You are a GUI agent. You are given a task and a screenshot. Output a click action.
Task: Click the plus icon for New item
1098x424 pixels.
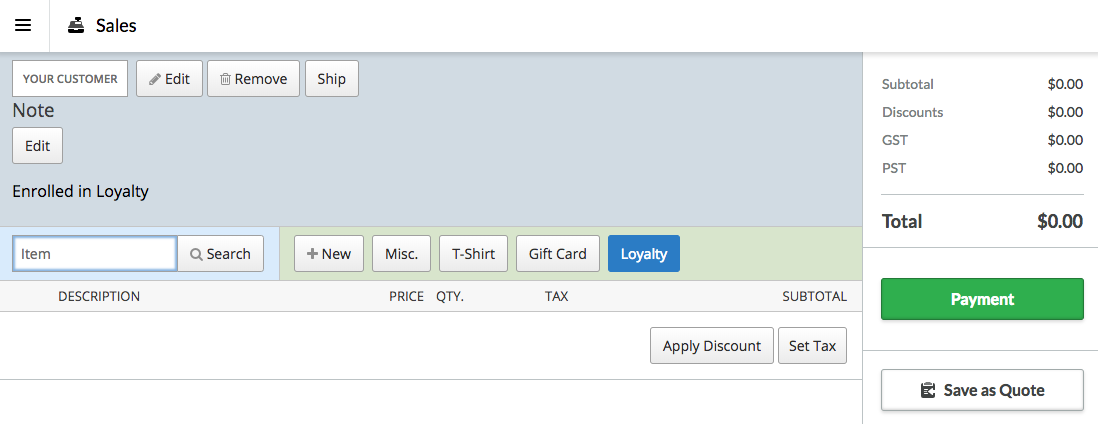[x=312, y=254]
